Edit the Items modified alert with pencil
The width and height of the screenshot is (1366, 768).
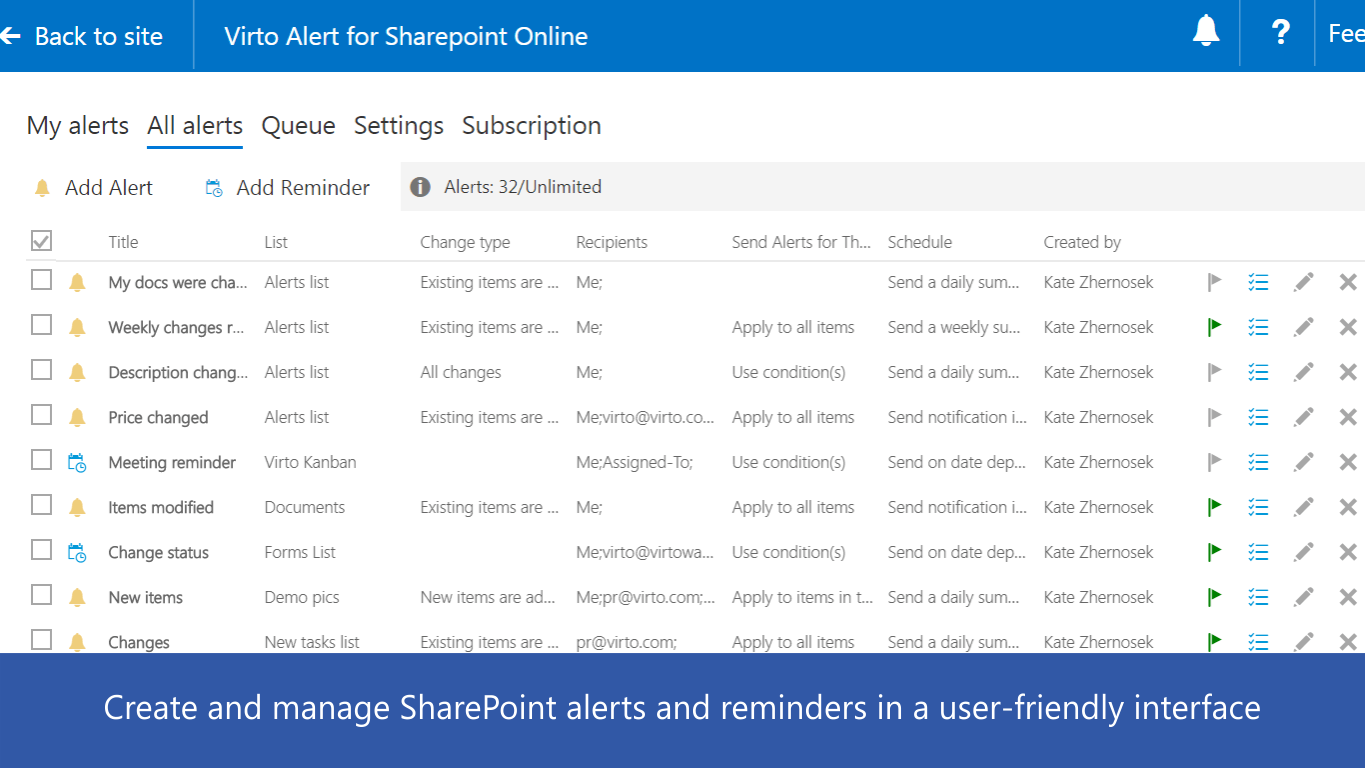tap(1303, 507)
